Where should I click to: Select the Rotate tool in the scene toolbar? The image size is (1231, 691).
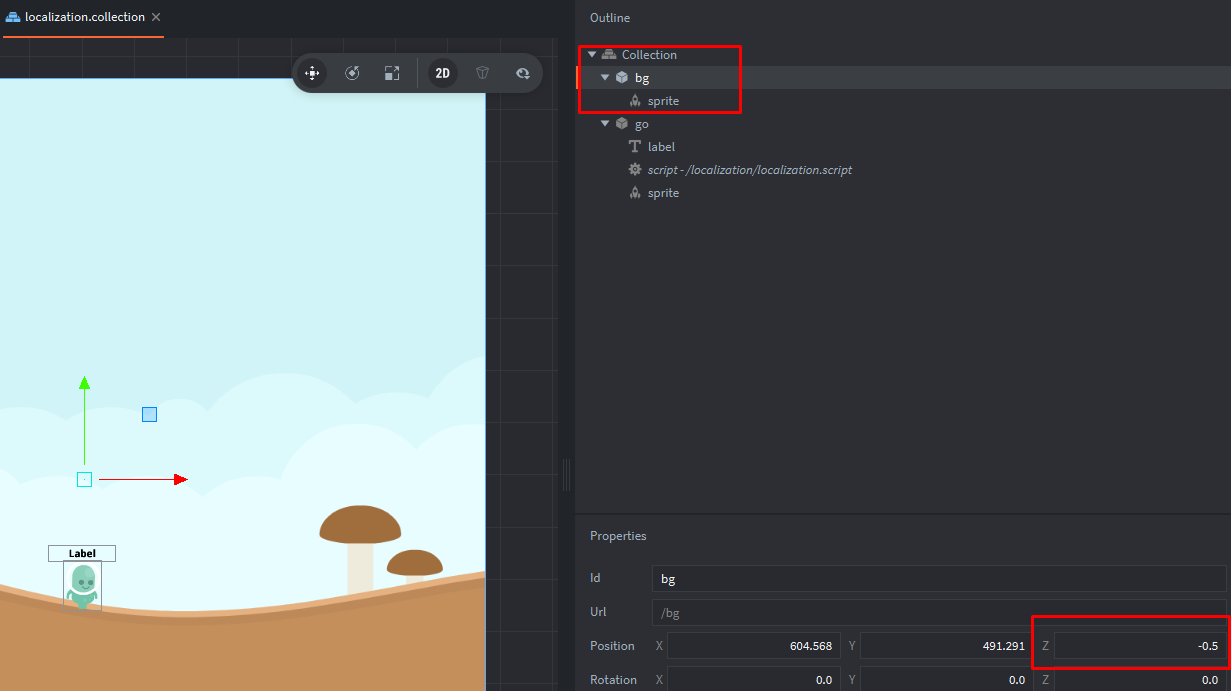352,73
